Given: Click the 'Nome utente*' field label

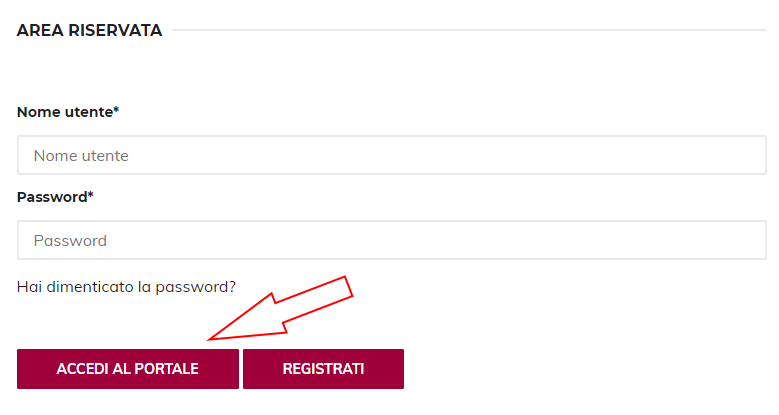Looking at the screenshot, I should [x=67, y=112].
